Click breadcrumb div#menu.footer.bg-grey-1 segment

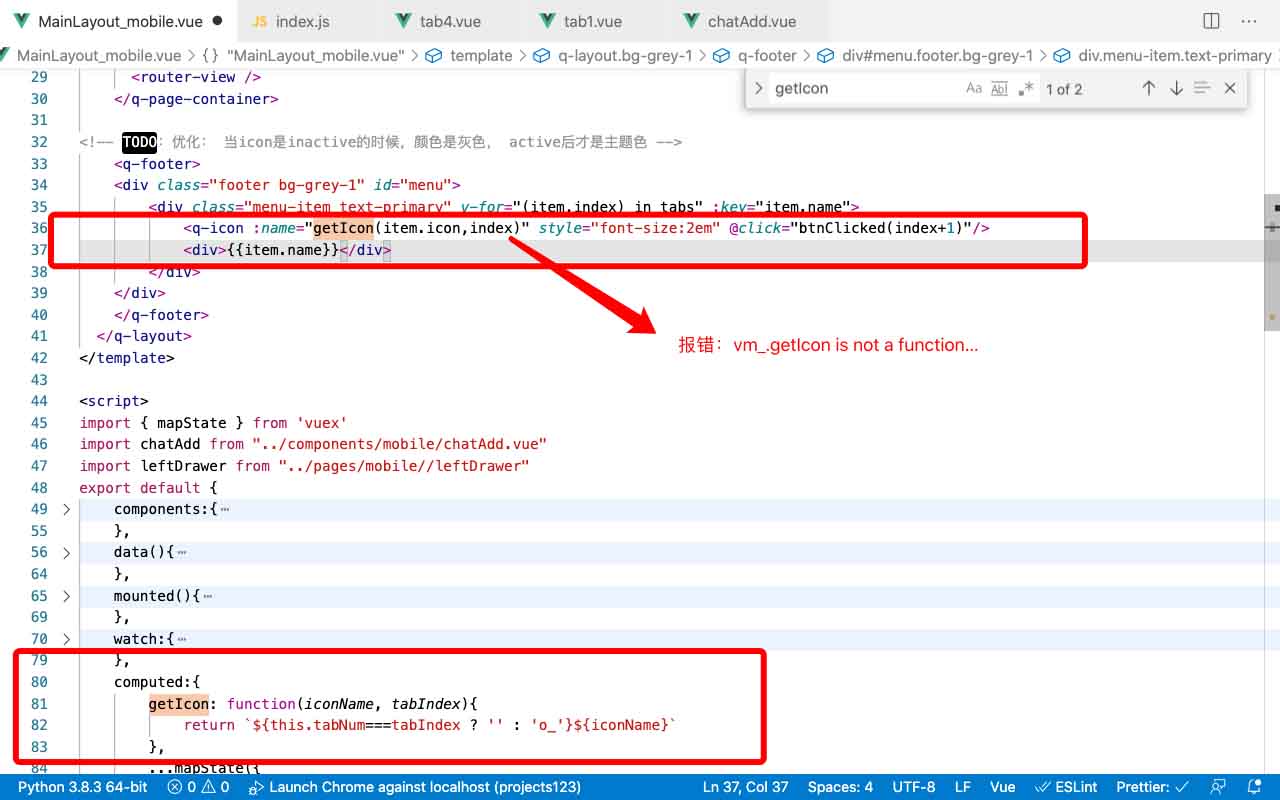[x=925, y=55]
